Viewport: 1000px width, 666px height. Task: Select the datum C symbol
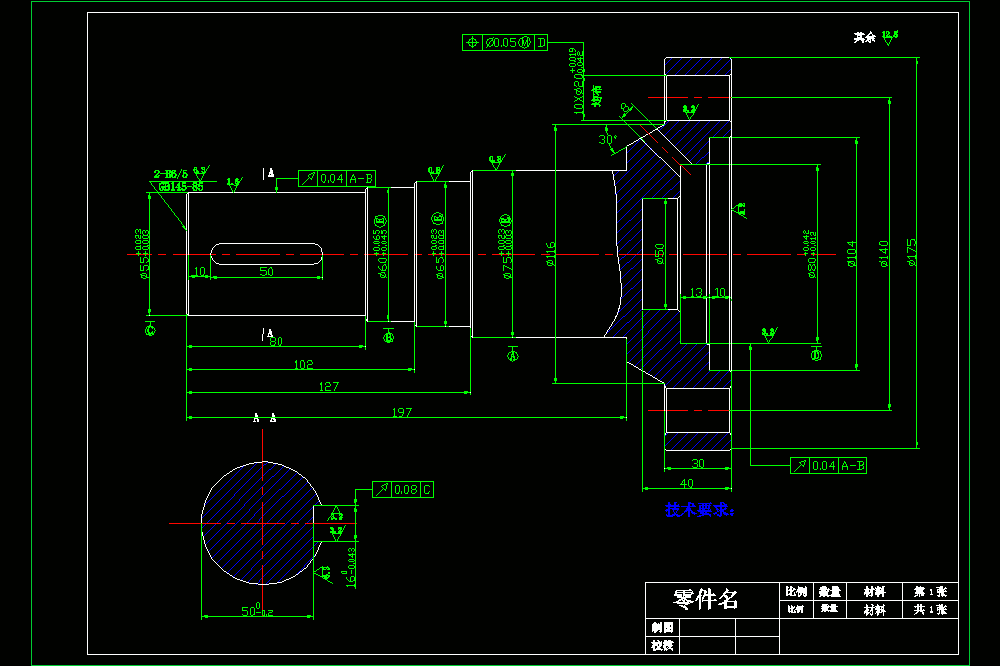point(151,329)
